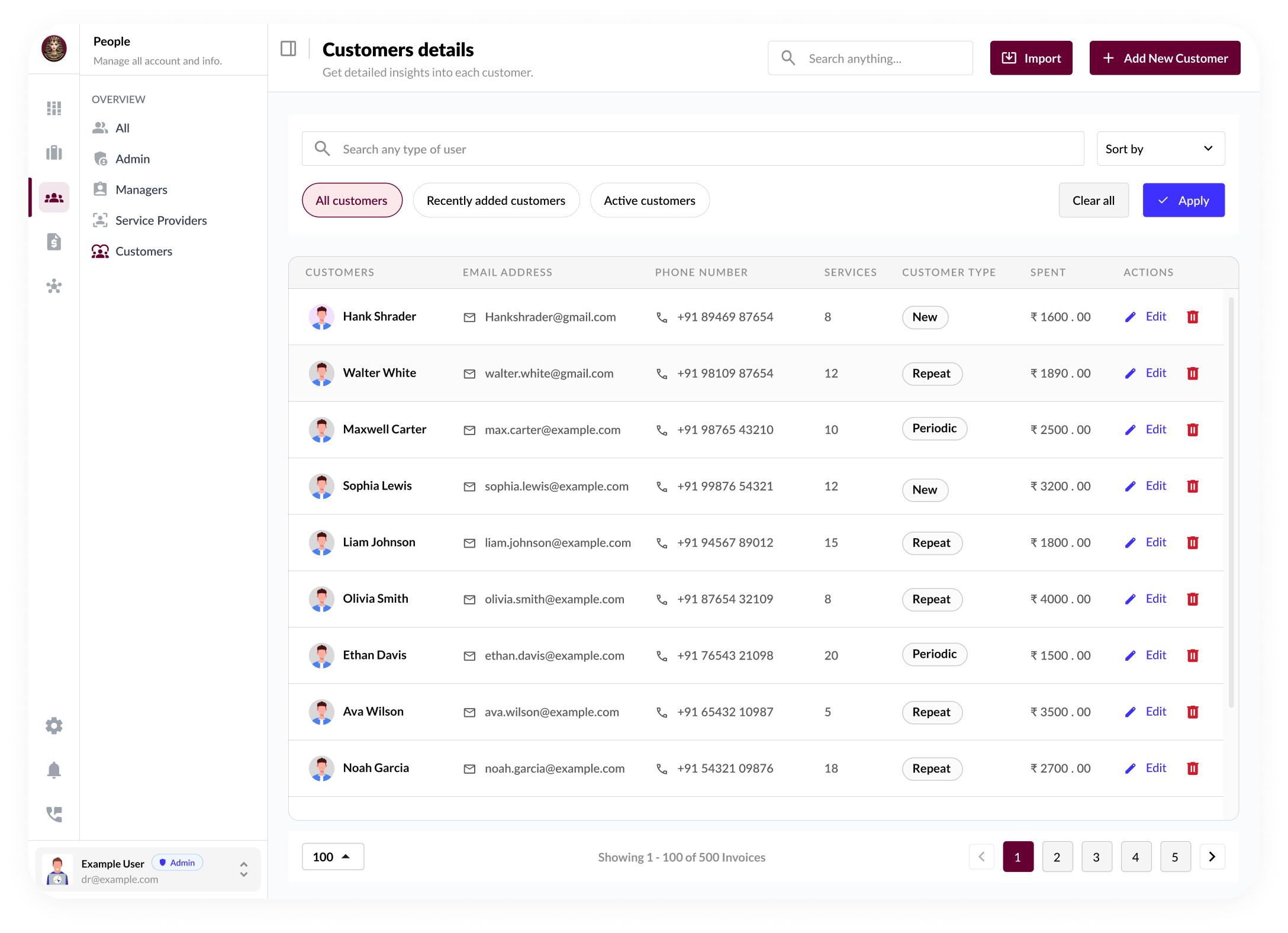Open the briefcase icon in sidebar
The image size is (1288, 933).
click(54, 153)
